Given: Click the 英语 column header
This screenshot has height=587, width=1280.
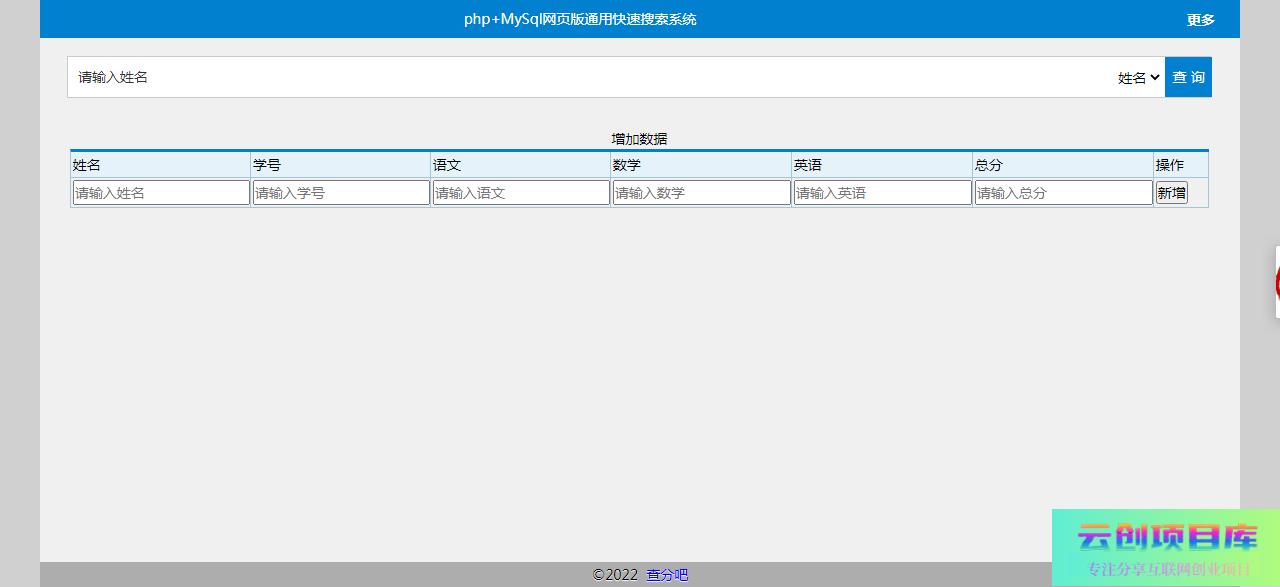Looking at the screenshot, I should coord(807,165).
